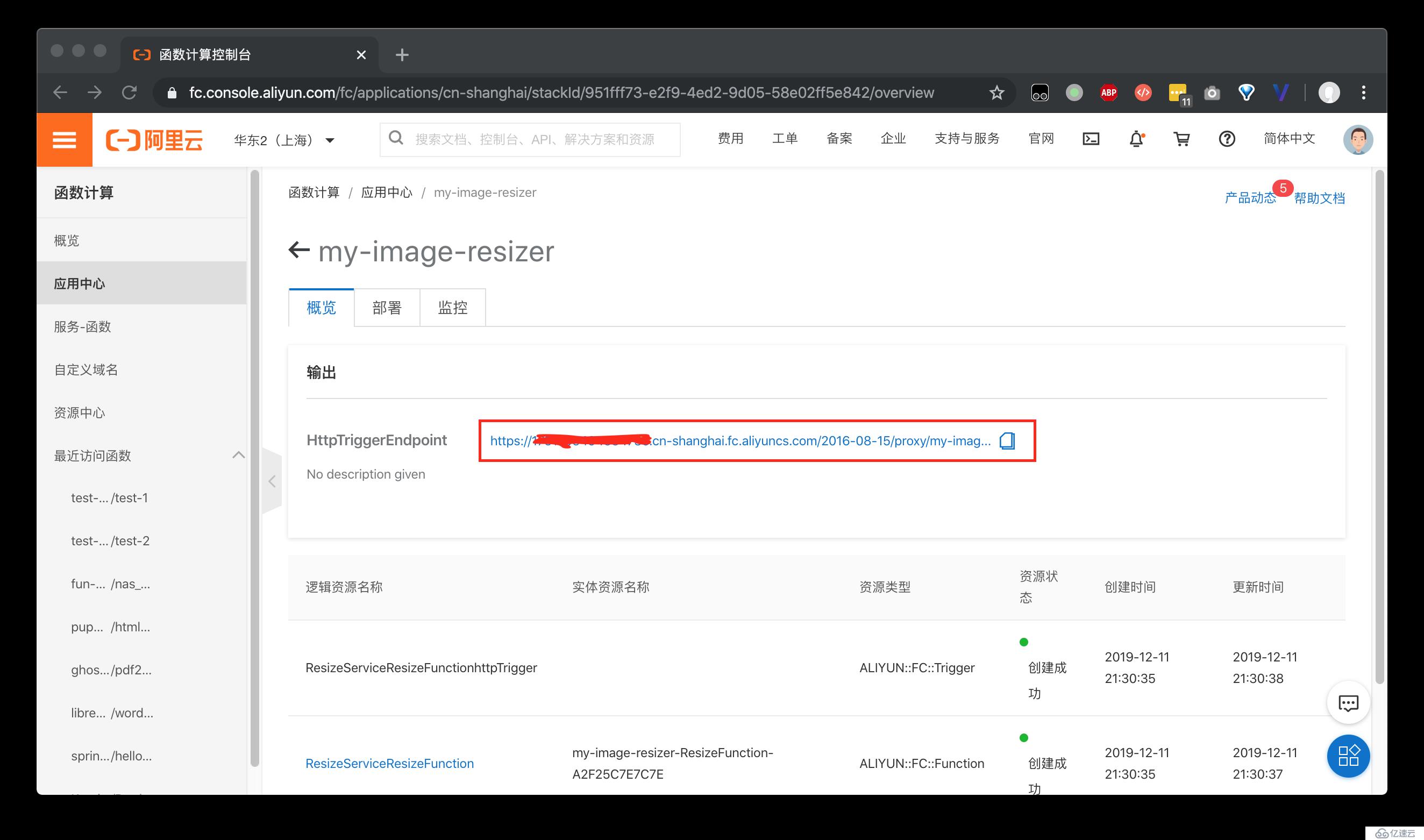Switch to the 部署 tab
This screenshot has height=840, width=1424.
pyautogui.click(x=387, y=308)
